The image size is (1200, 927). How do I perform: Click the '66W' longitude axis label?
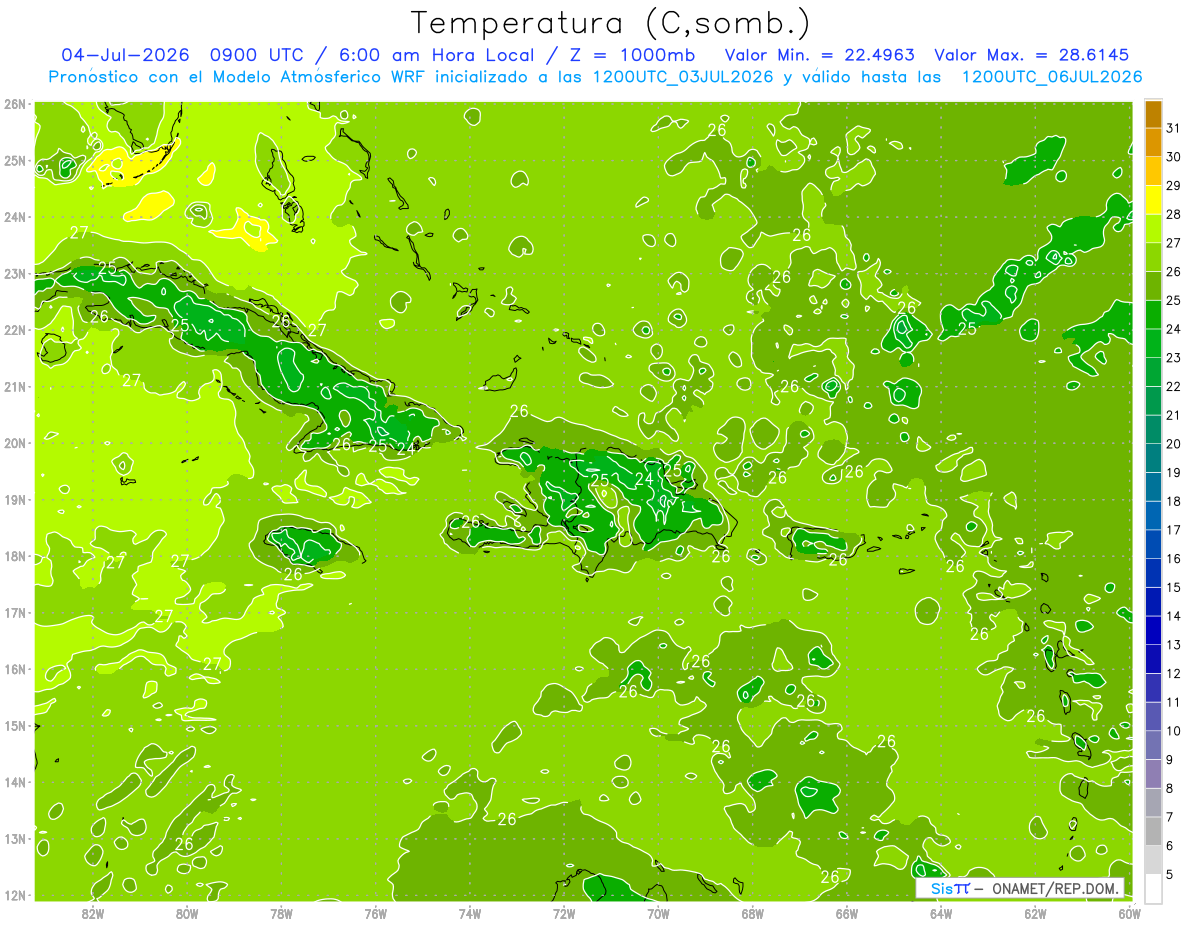[846, 913]
